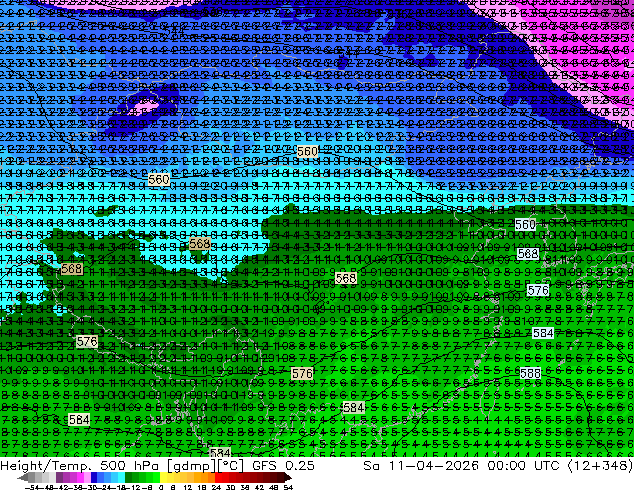Image resolution: width=634 pixels, height=490 pixels.
Task: Click the date '11-04-2026'
Action: coord(433,466)
